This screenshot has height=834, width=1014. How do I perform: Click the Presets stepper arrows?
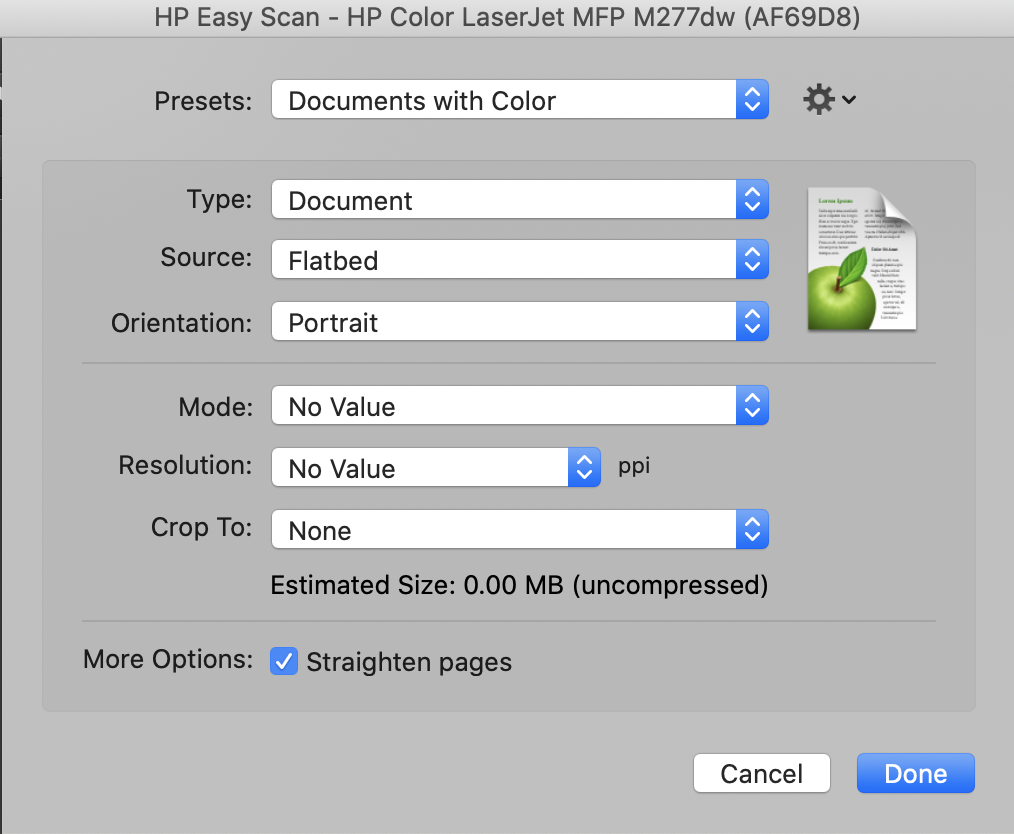pos(752,99)
